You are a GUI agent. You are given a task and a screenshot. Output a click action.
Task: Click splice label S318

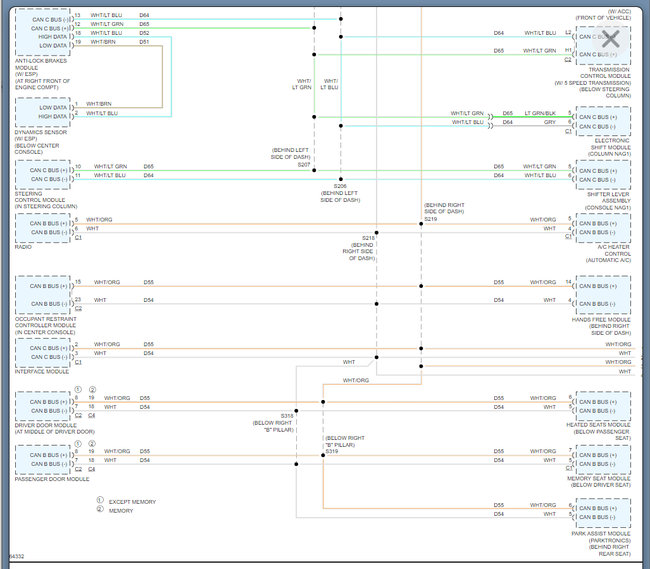287,416
